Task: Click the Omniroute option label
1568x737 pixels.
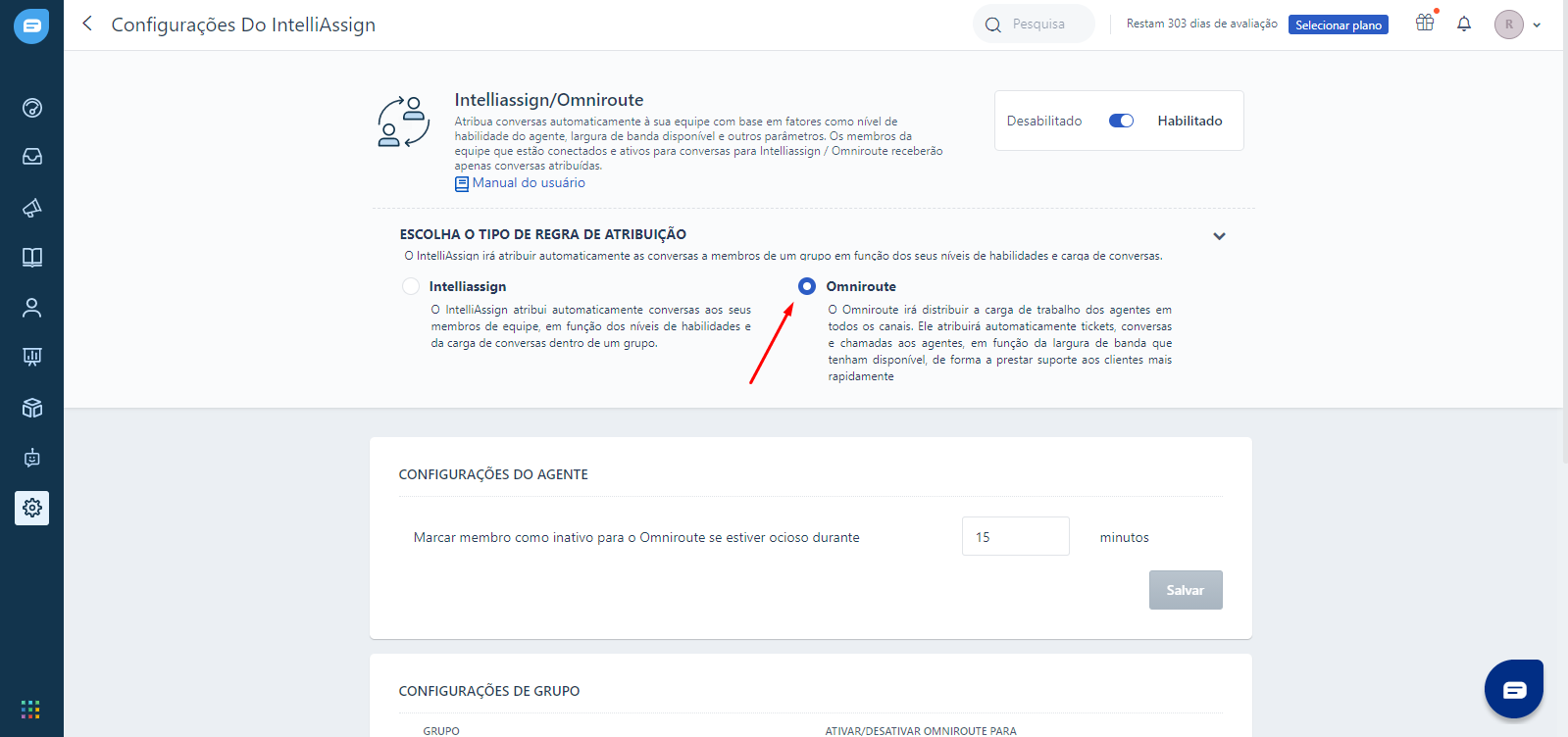Action: tap(861, 286)
